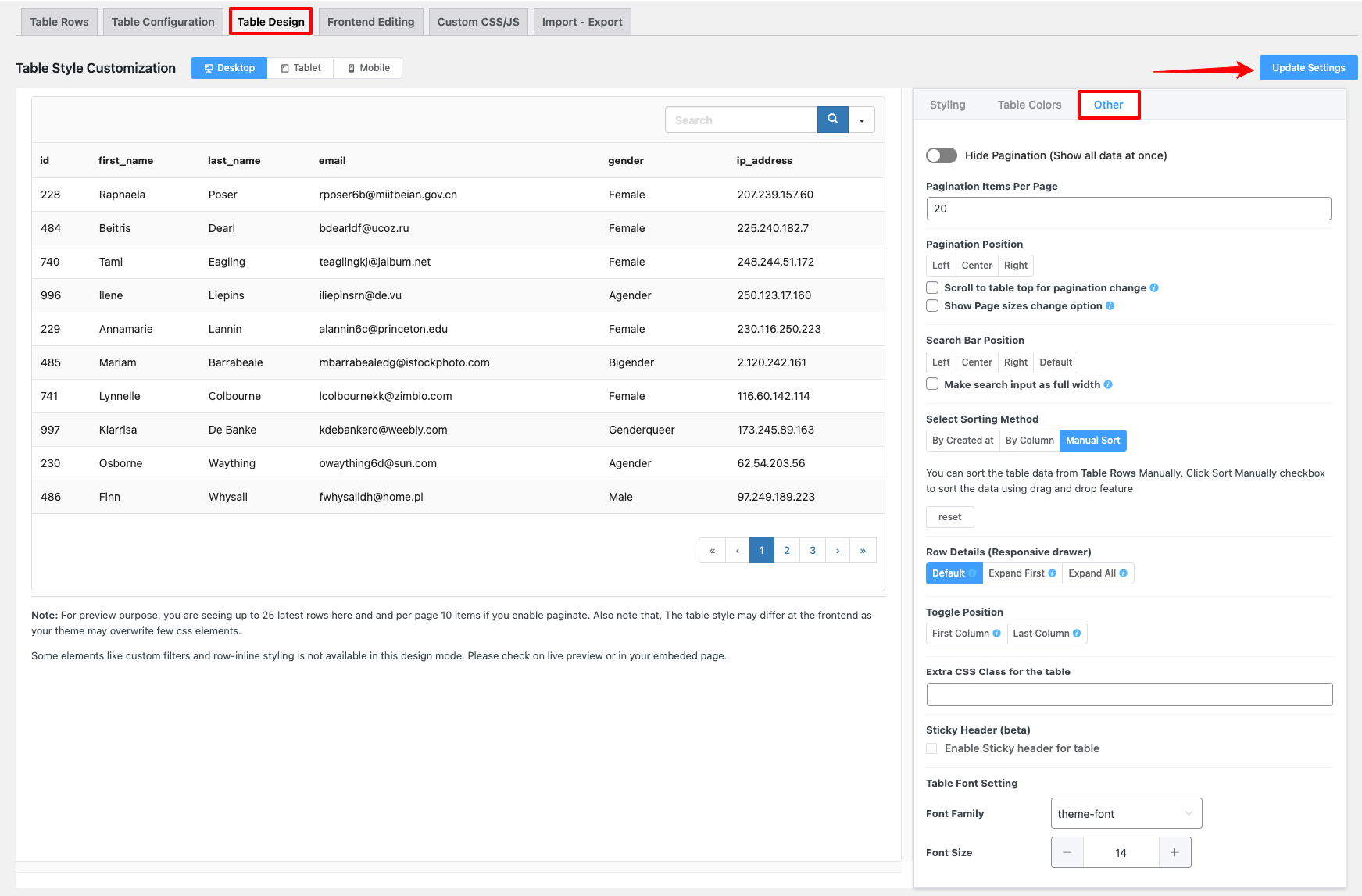Enable Sticky header for table checkbox
Viewport: 1362px width, 896px height.
931,748
